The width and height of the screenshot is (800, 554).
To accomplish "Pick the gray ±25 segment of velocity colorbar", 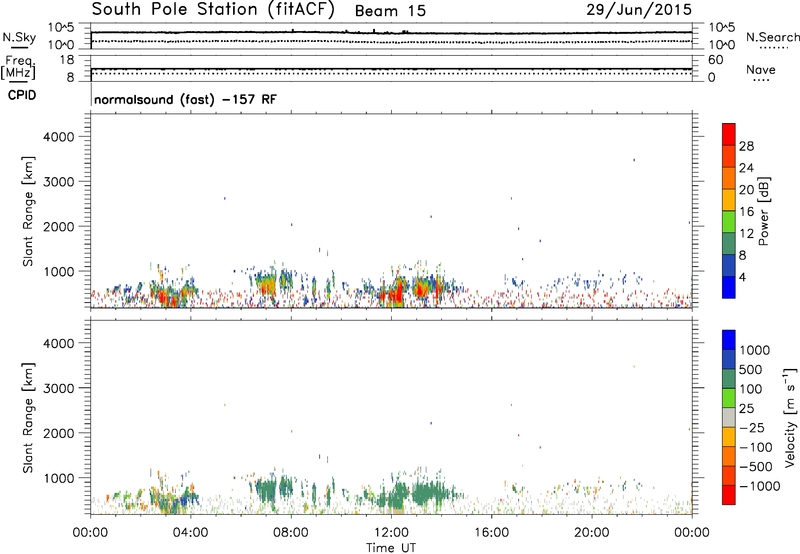I will tap(729, 418).
